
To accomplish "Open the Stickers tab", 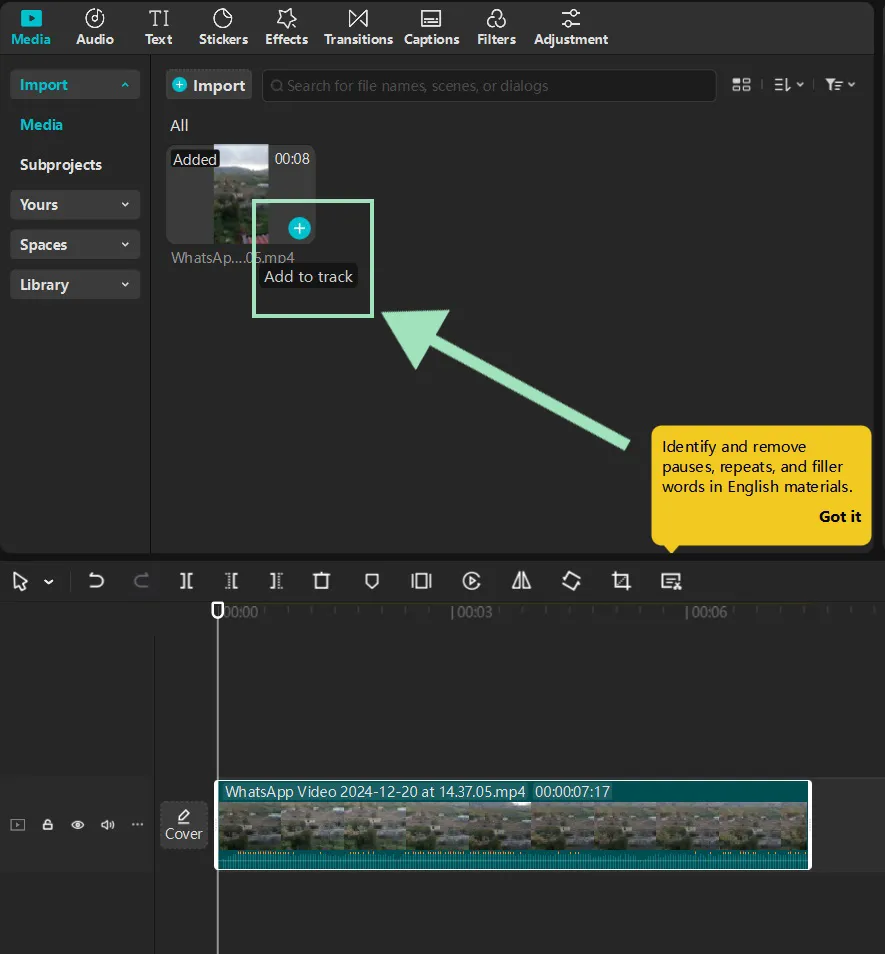I will [x=223, y=27].
